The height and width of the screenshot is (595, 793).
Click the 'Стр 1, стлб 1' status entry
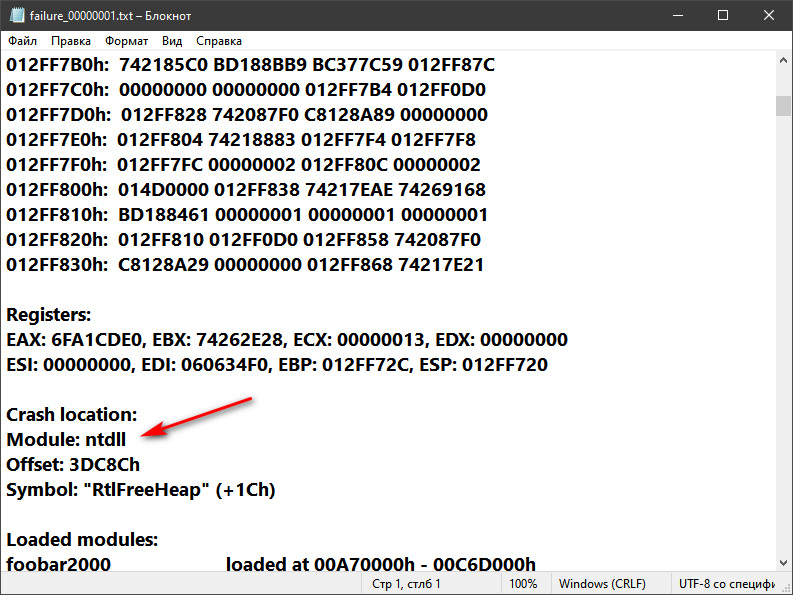406,584
